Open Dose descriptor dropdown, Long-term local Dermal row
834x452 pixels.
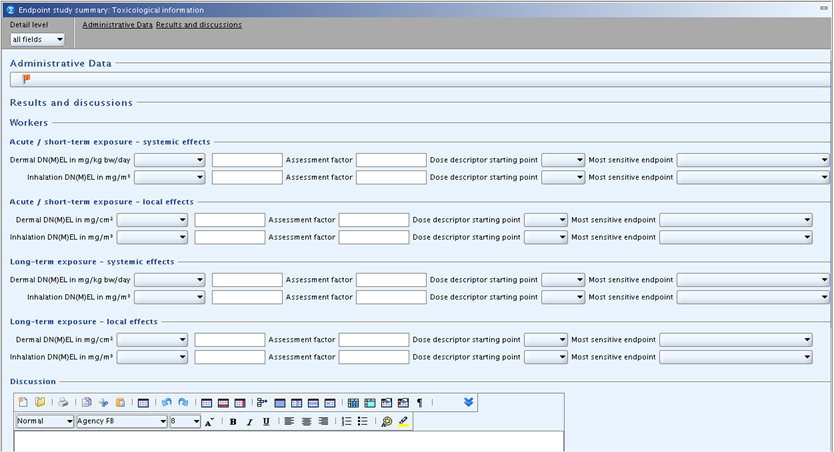tap(546, 339)
